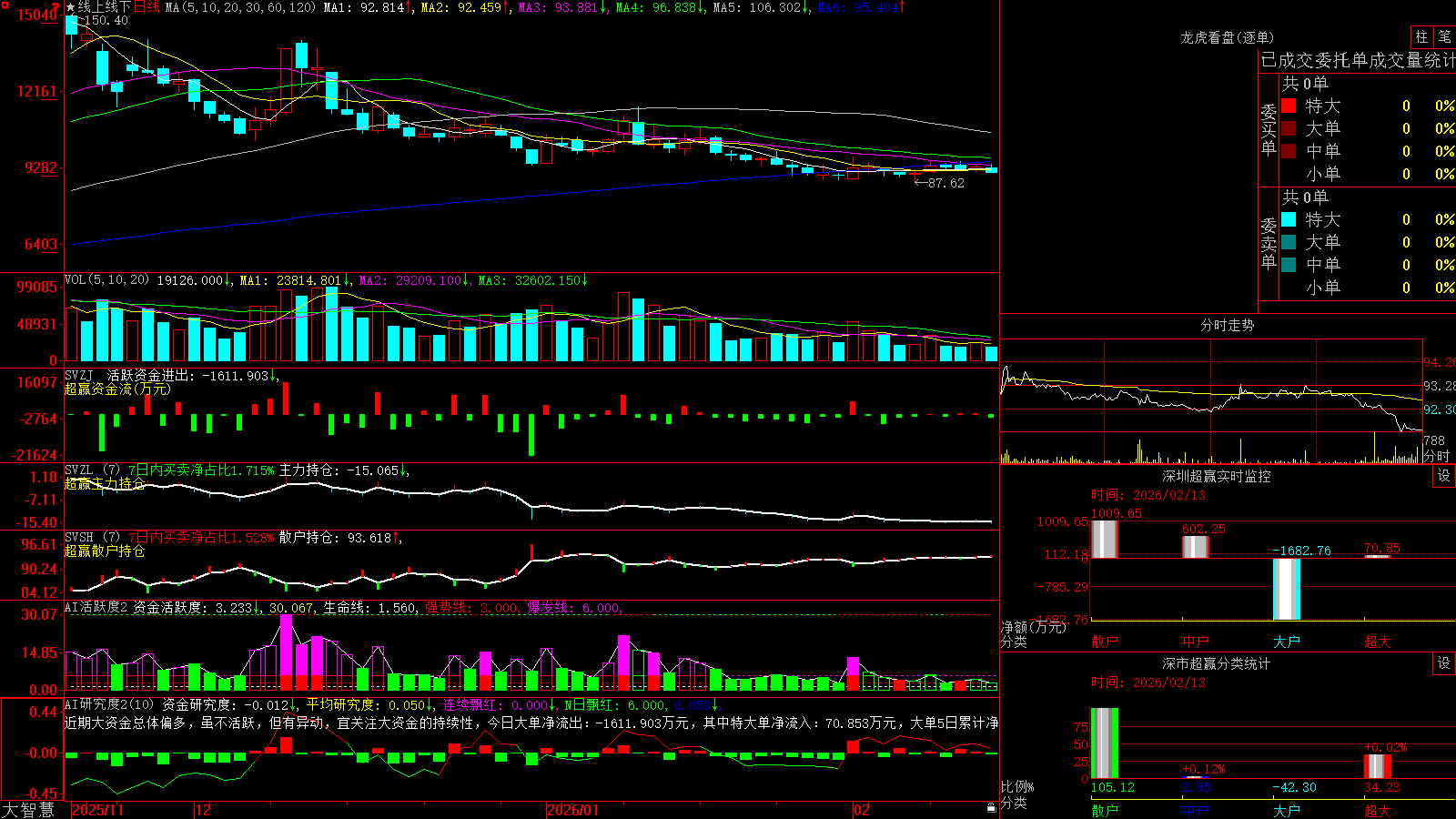Click 主力持仓: -15.065 value

[343, 470]
